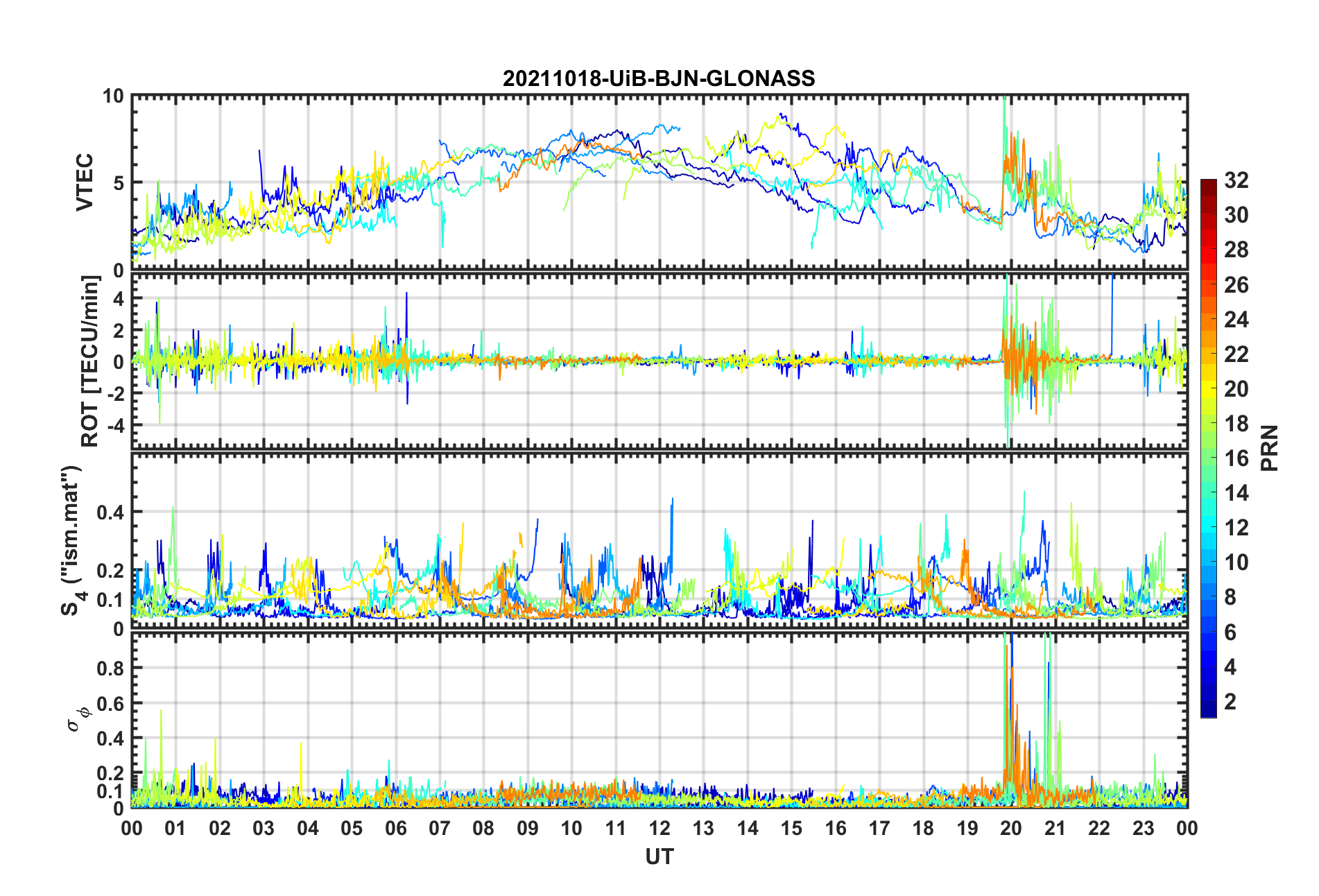Click colorbar tick label 32

coord(1236,180)
